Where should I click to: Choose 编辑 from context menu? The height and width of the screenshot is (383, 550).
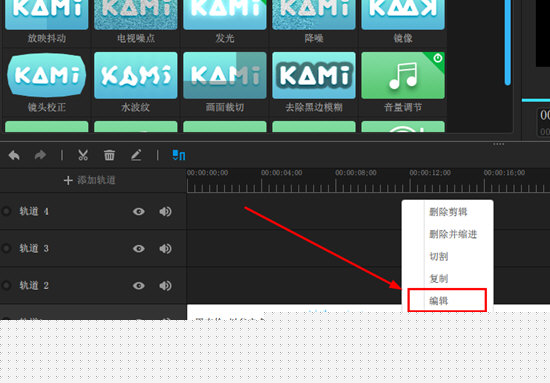447,300
